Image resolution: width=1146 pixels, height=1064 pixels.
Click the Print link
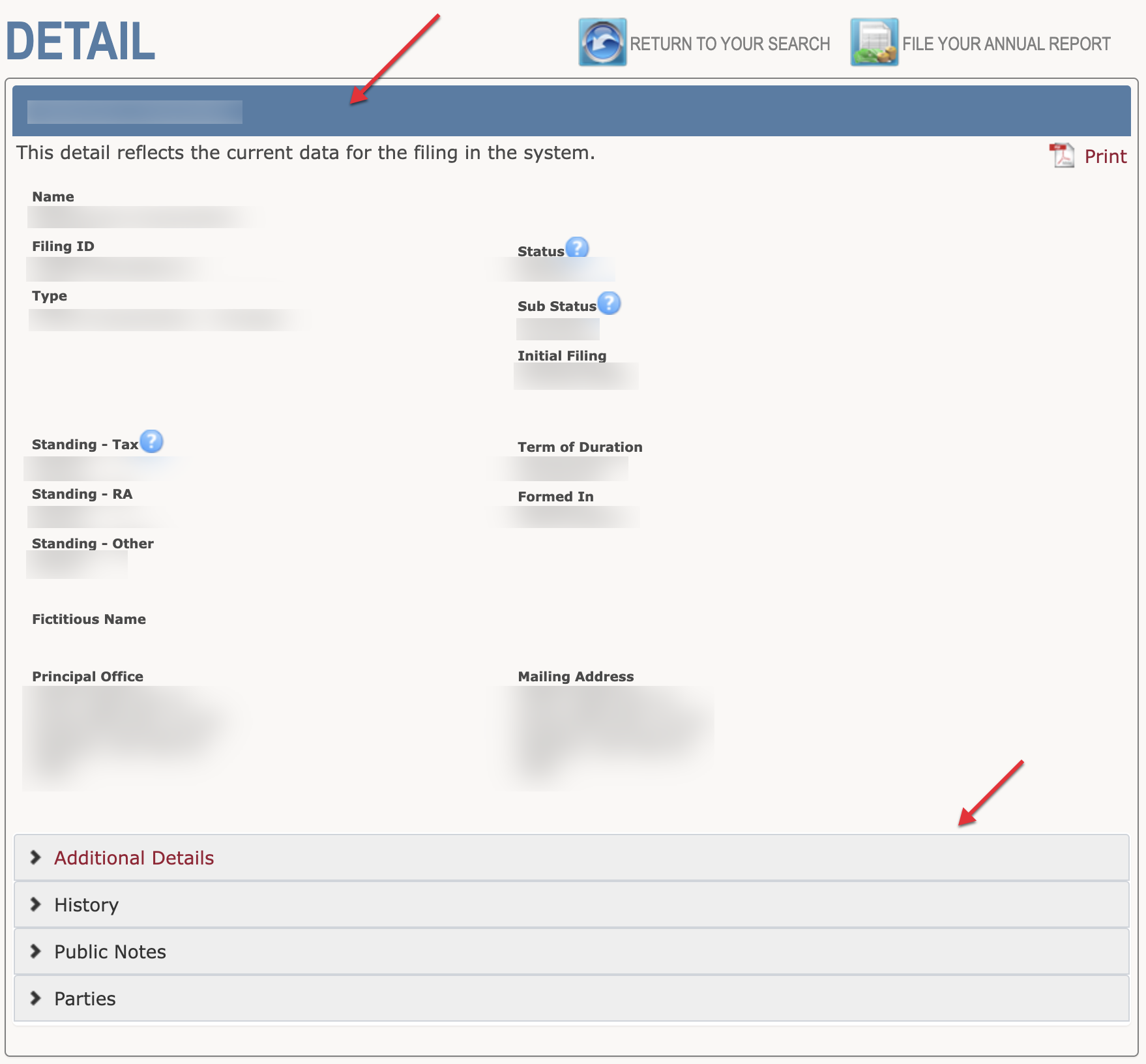click(1105, 156)
